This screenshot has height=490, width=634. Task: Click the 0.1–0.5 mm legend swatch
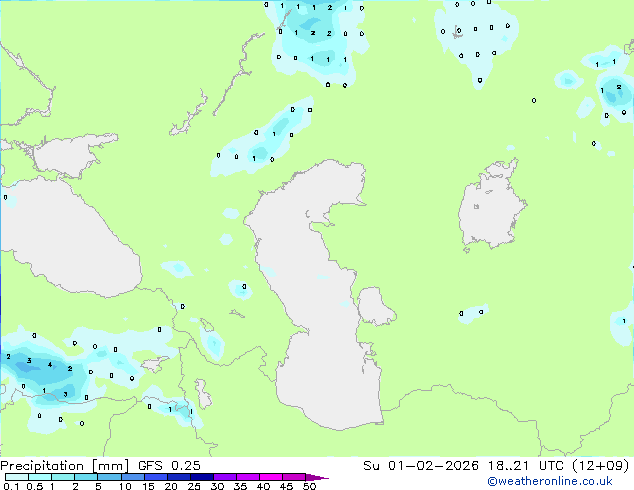[x=17, y=477]
